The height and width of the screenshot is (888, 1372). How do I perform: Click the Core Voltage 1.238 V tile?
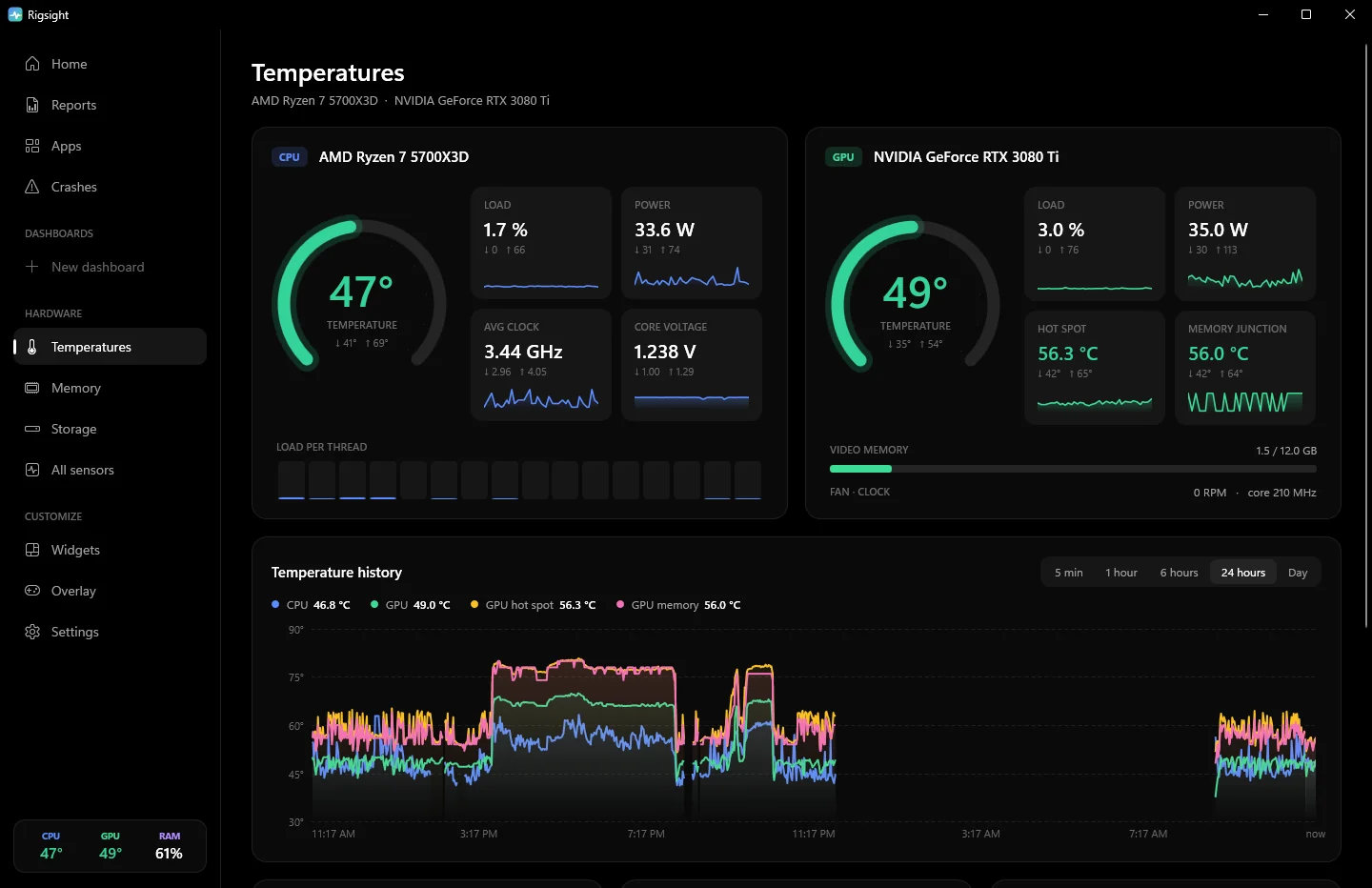click(692, 365)
